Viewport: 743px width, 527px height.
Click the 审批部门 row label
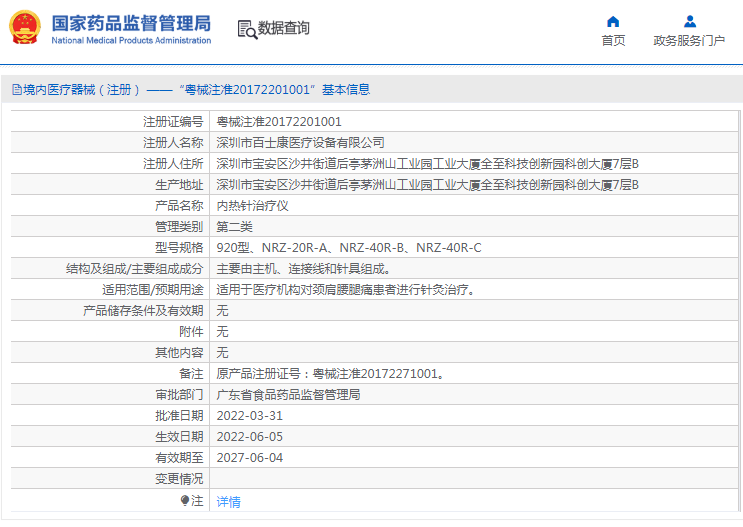[179, 395]
